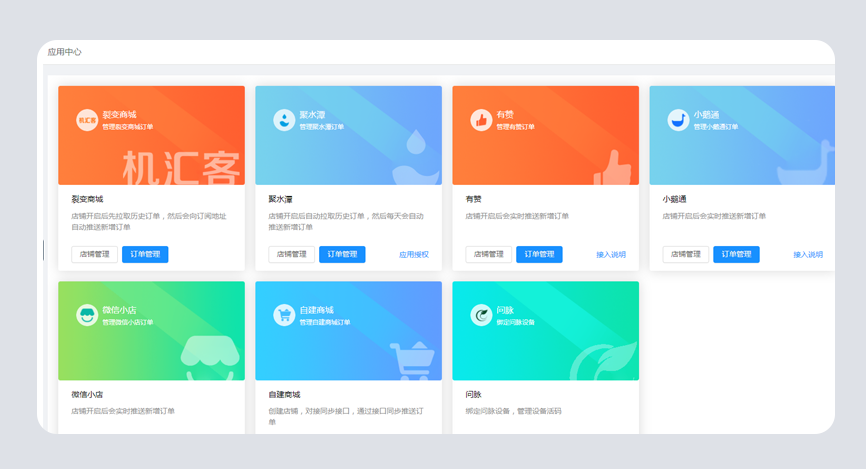Click the large cart graphic on 自建商城 banner
This screenshot has height=469, width=866.
pos(411,359)
